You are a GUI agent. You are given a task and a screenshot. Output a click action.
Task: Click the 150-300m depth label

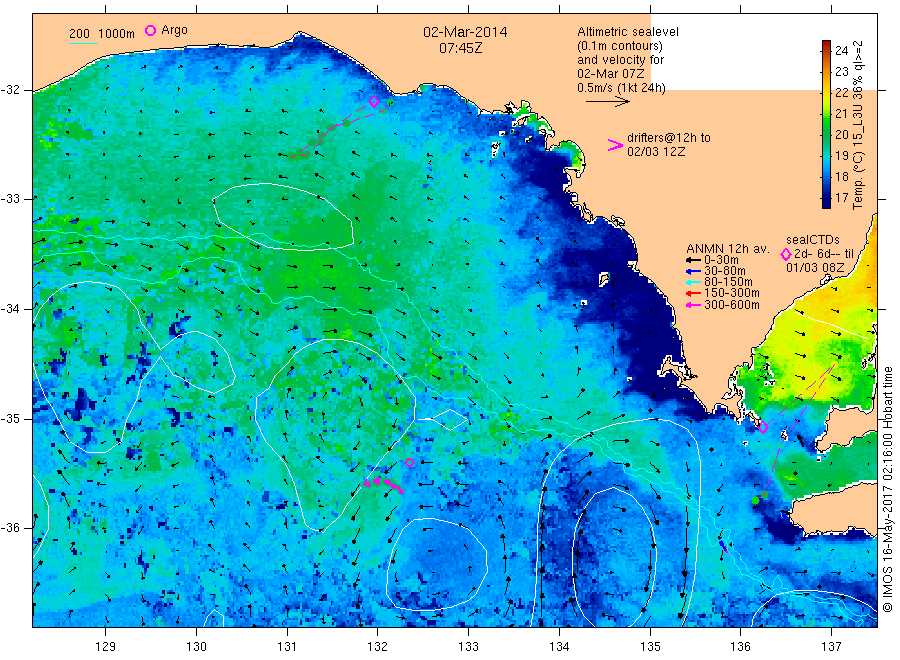pyautogui.click(x=731, y=293)
